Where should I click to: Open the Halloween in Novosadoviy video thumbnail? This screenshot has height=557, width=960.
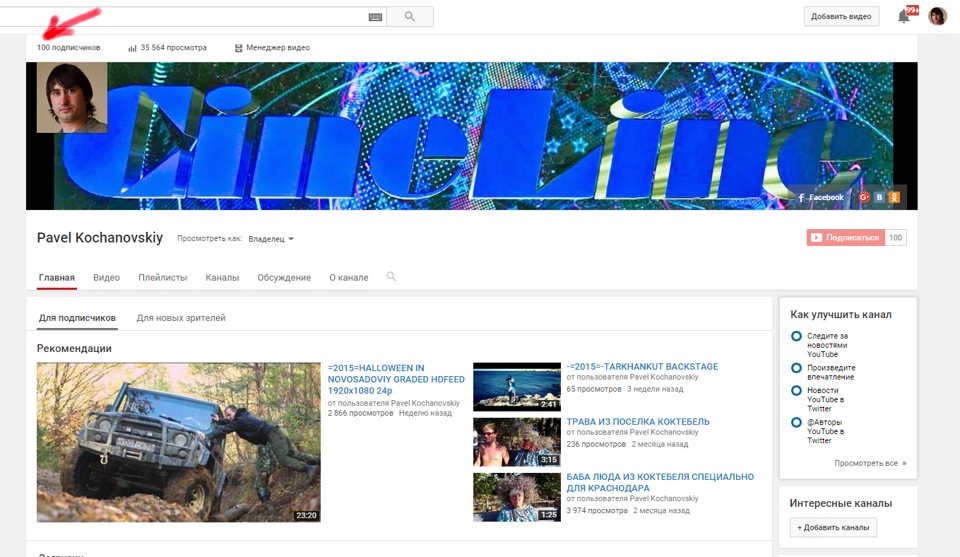(x=179, y=442)
